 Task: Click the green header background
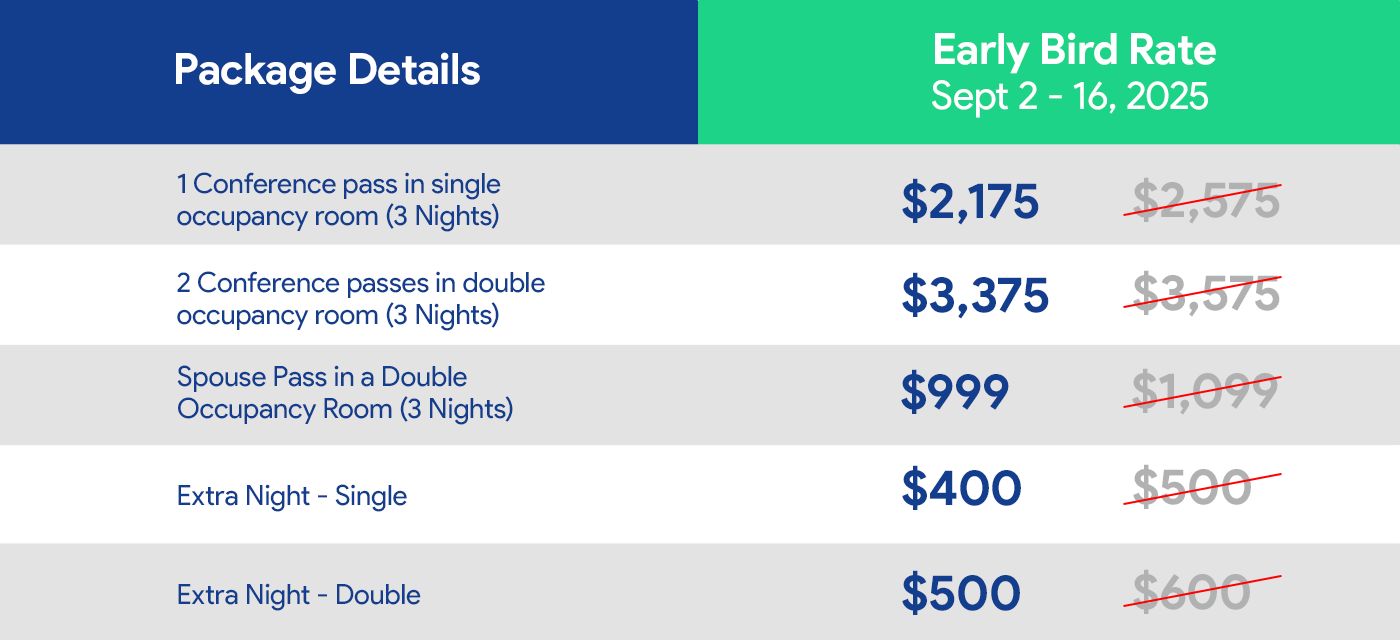click(1049, 72)
